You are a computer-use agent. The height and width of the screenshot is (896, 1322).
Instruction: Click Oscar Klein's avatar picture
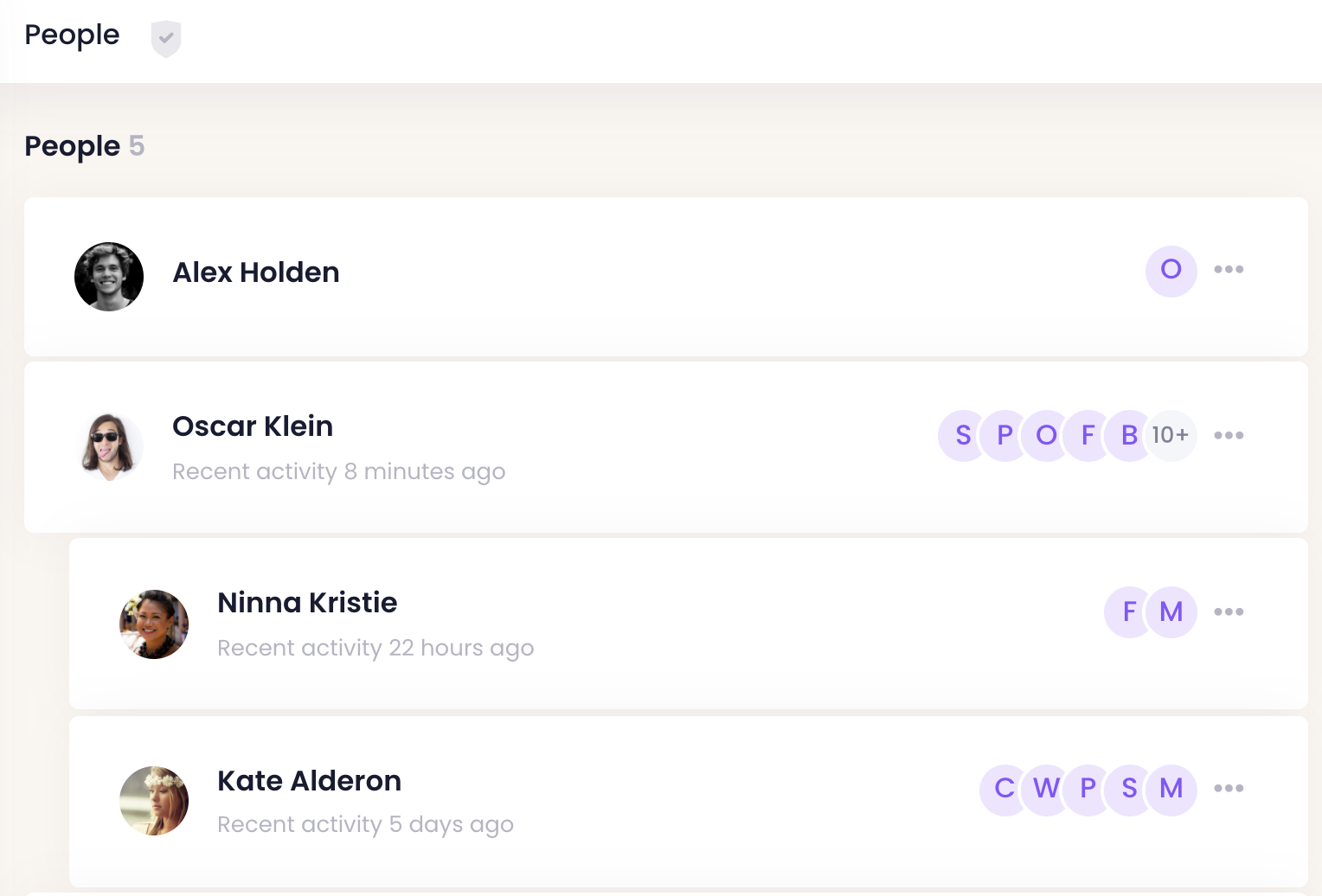click(x=109, y=446)
